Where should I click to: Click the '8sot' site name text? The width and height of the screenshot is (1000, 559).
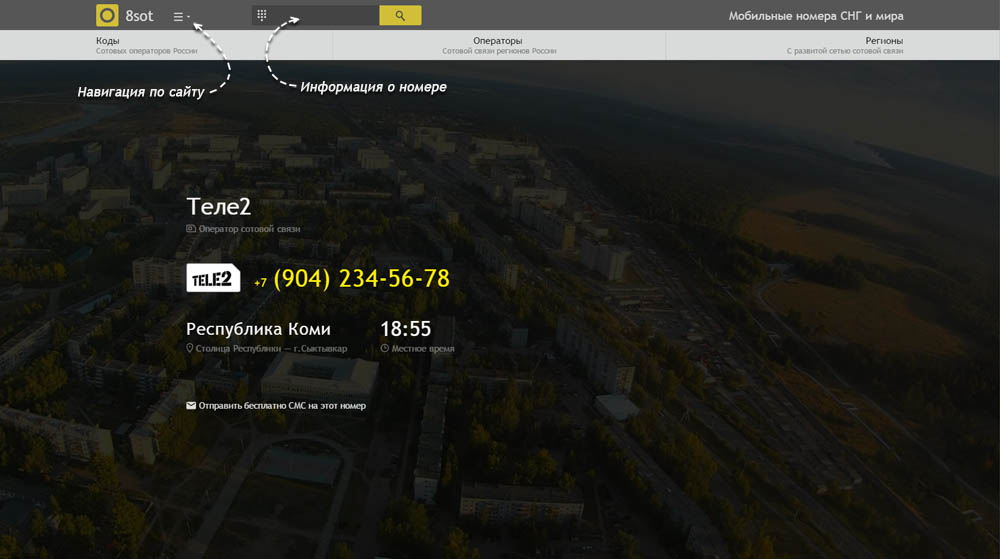pyautogui.click(x=139, y=16)
